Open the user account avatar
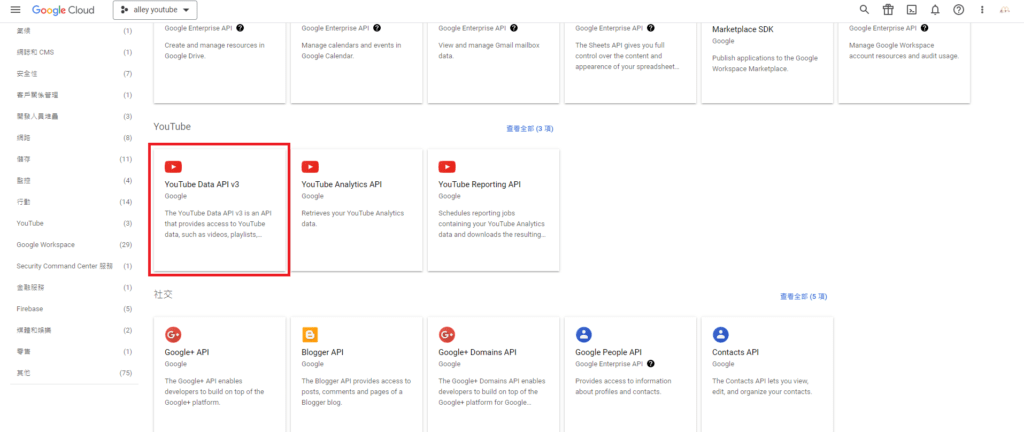The height and width of the screenshot is (432, 1024). point(1005,9)
